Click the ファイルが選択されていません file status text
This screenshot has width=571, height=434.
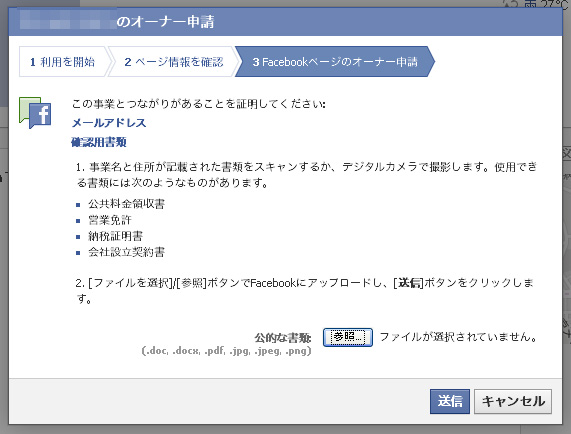[x=459, y=337]
